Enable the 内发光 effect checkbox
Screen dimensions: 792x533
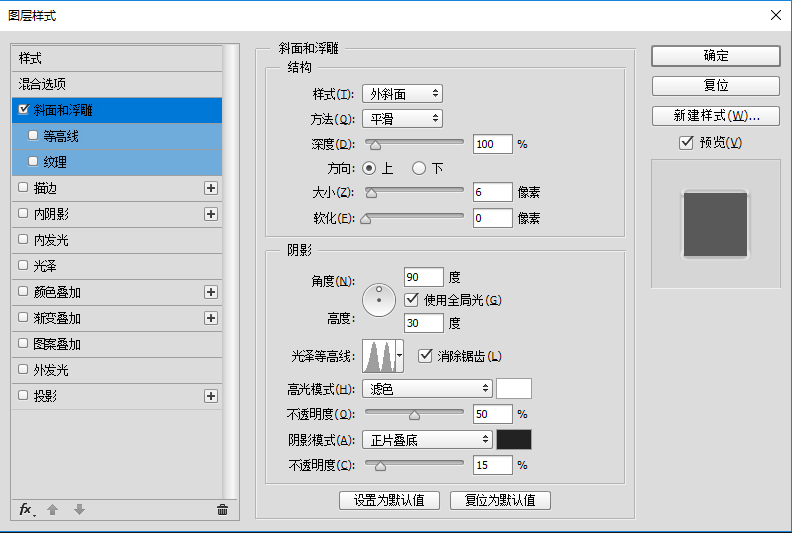[x=23, y=239]
